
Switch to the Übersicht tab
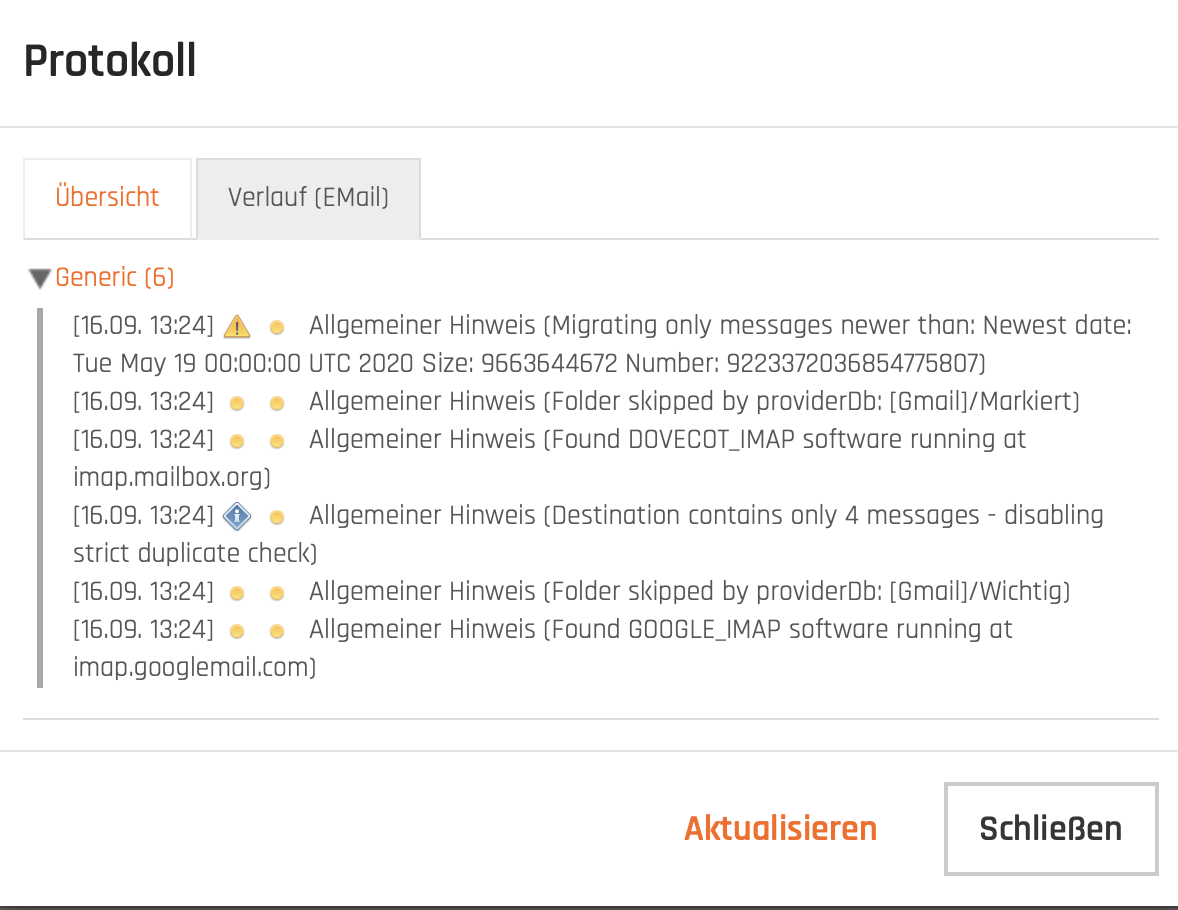coord(107,198)
